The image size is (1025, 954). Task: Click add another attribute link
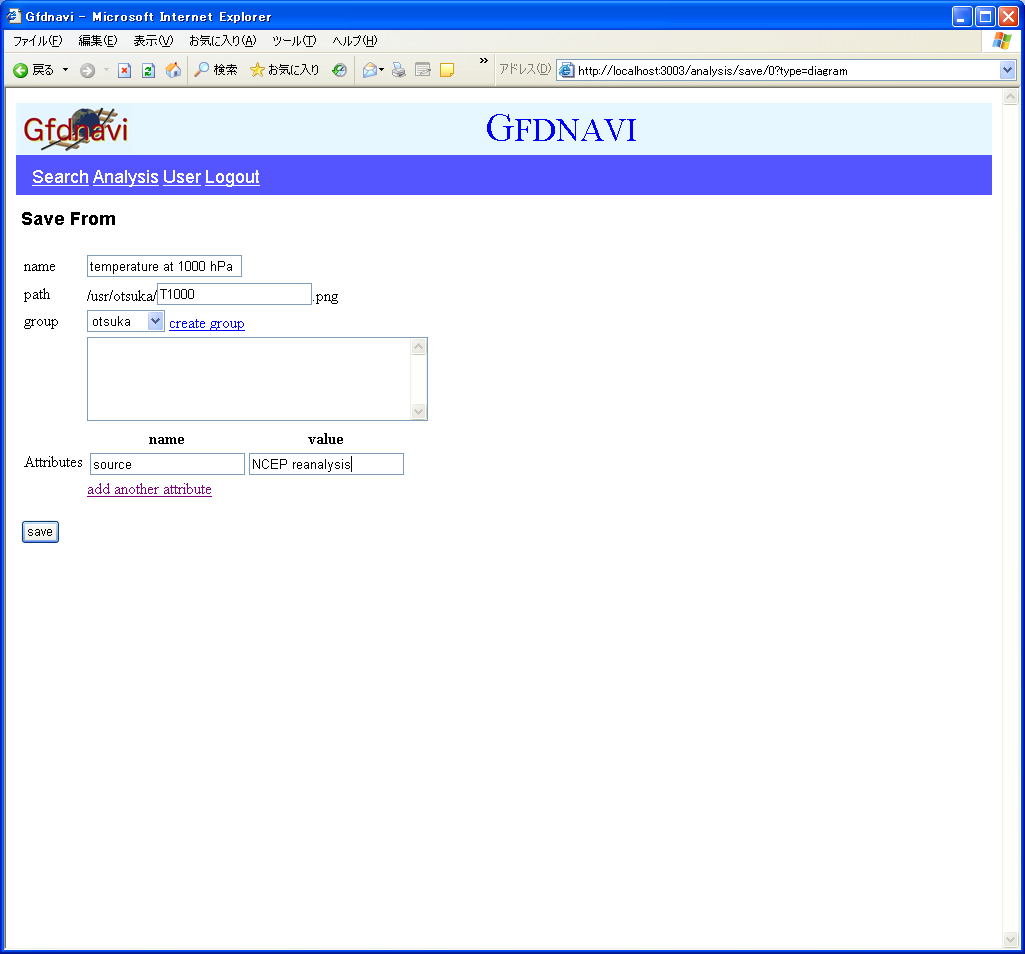pos(149,489)
